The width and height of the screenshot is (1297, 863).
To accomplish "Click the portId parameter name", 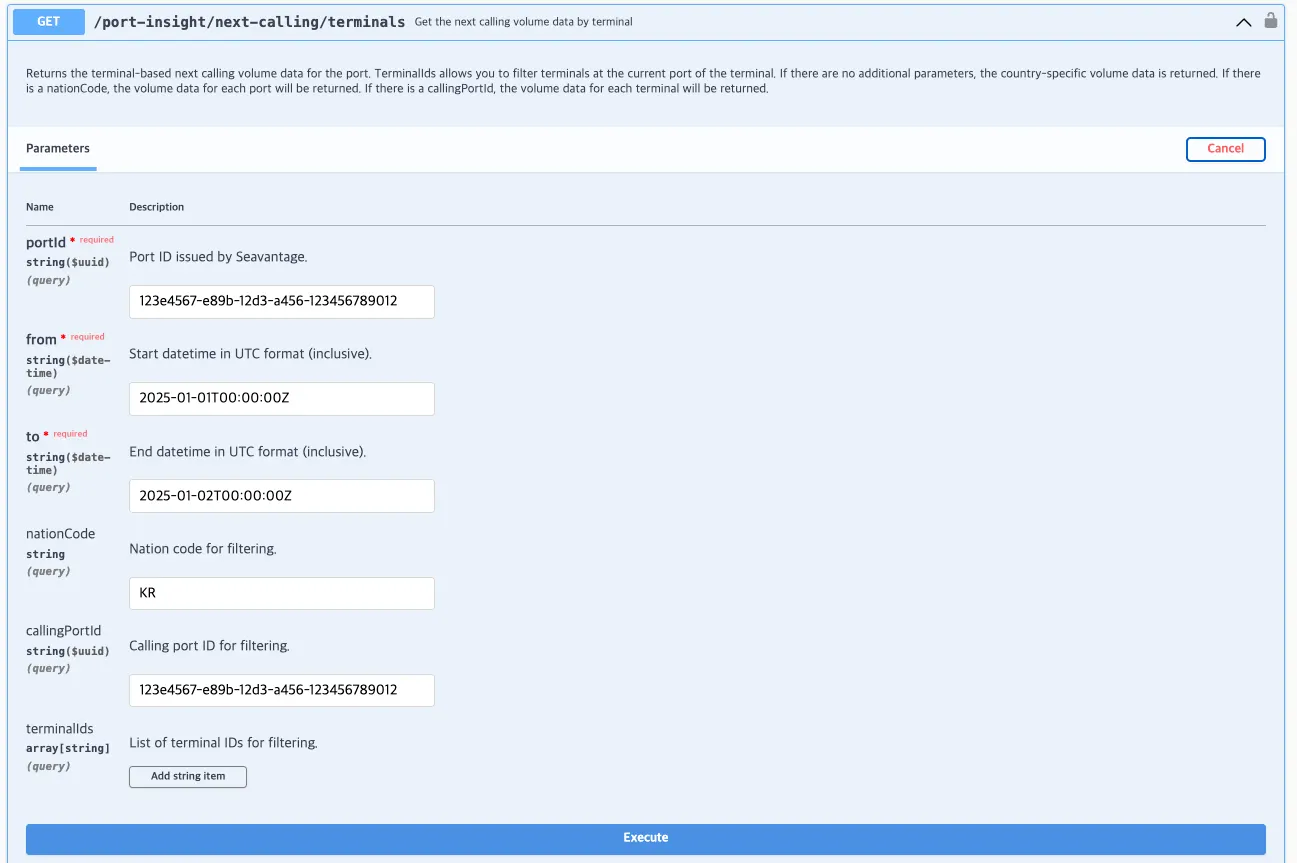I will coord(46,243).
